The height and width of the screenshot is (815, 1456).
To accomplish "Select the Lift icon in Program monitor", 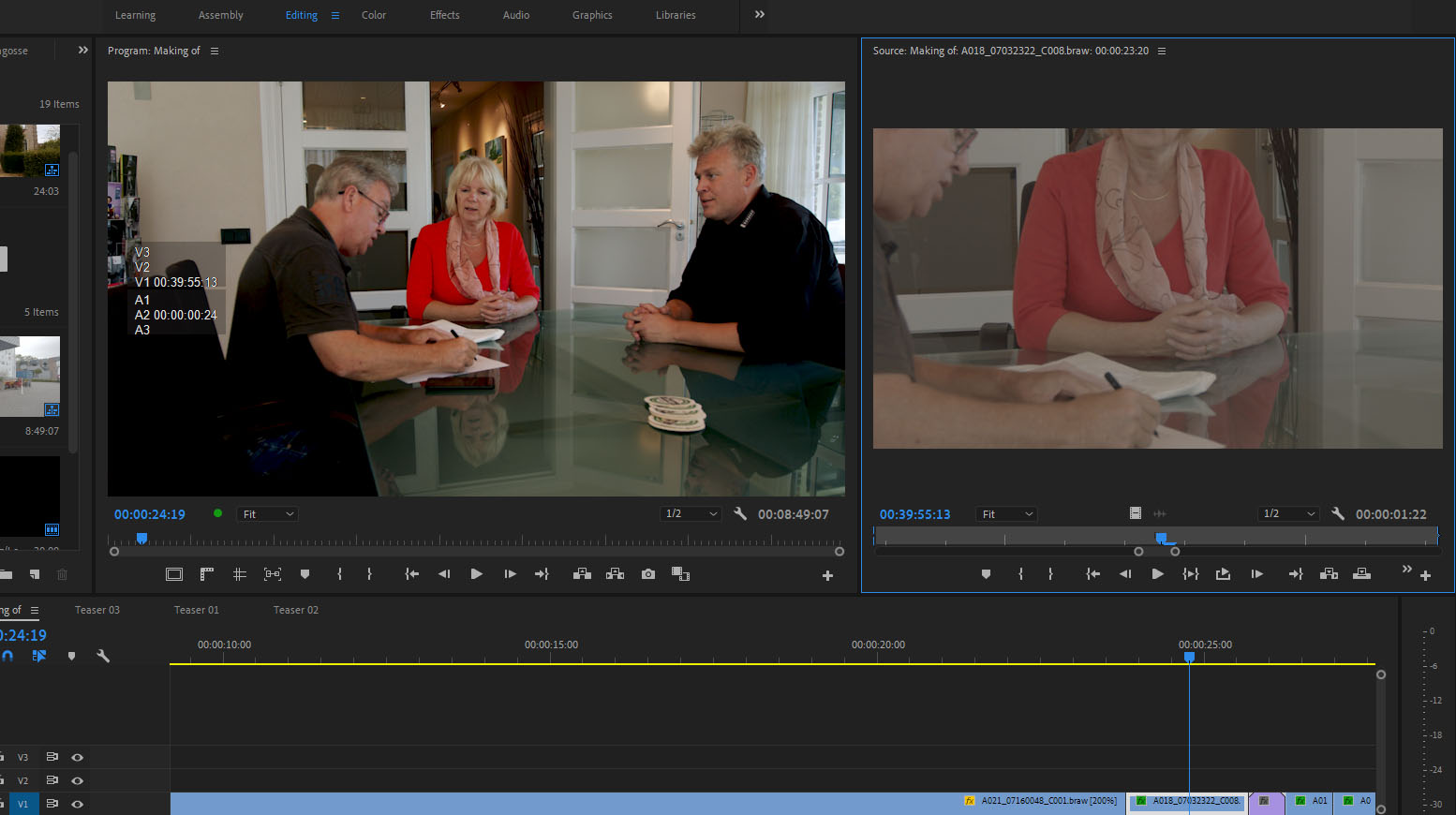I will click(x=582, y=574).
